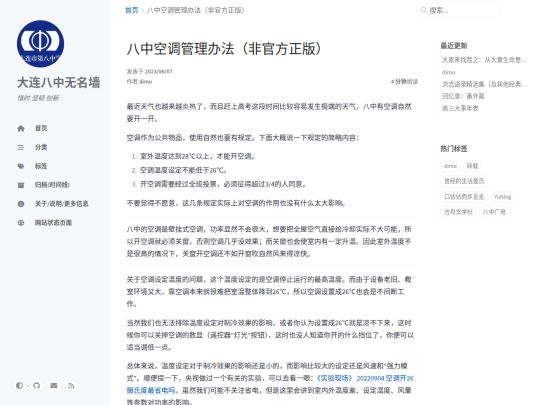Viewport: 540px width, 405px height.
Task: Select the dimo tag chip
Action: click(x=450, y=166)
